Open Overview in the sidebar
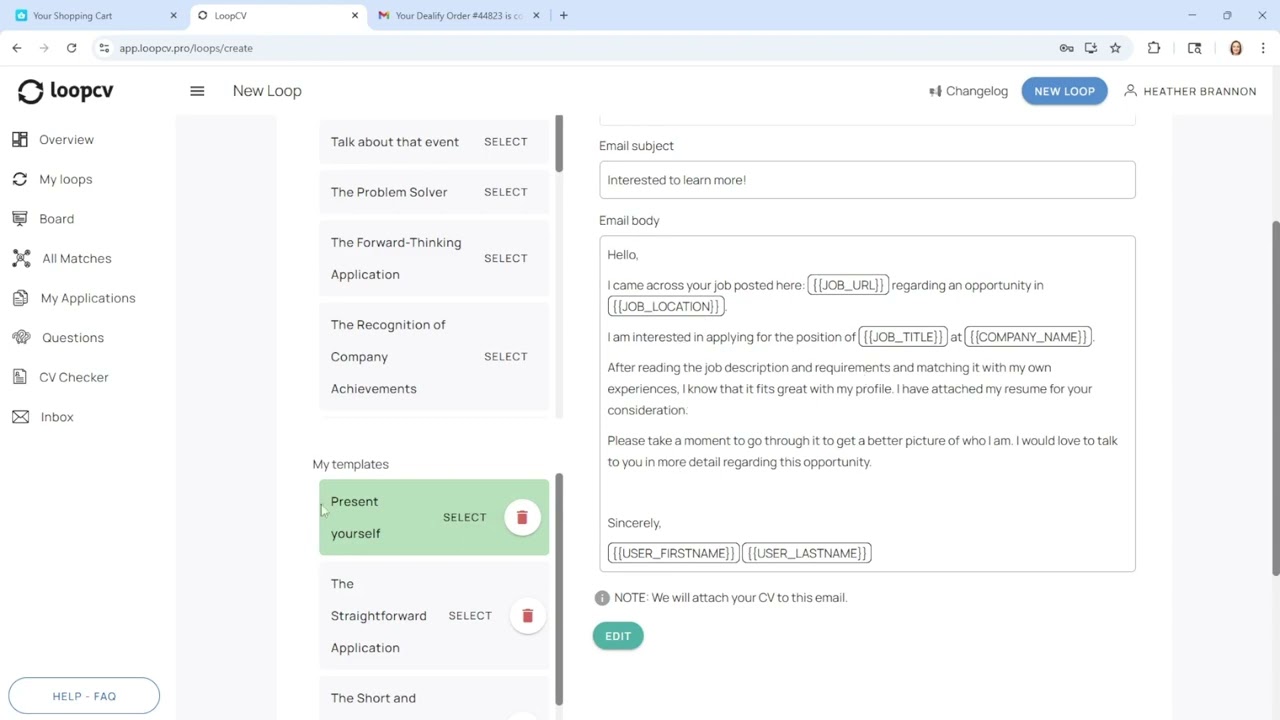The image size is (1280, 720). (66, 140)
